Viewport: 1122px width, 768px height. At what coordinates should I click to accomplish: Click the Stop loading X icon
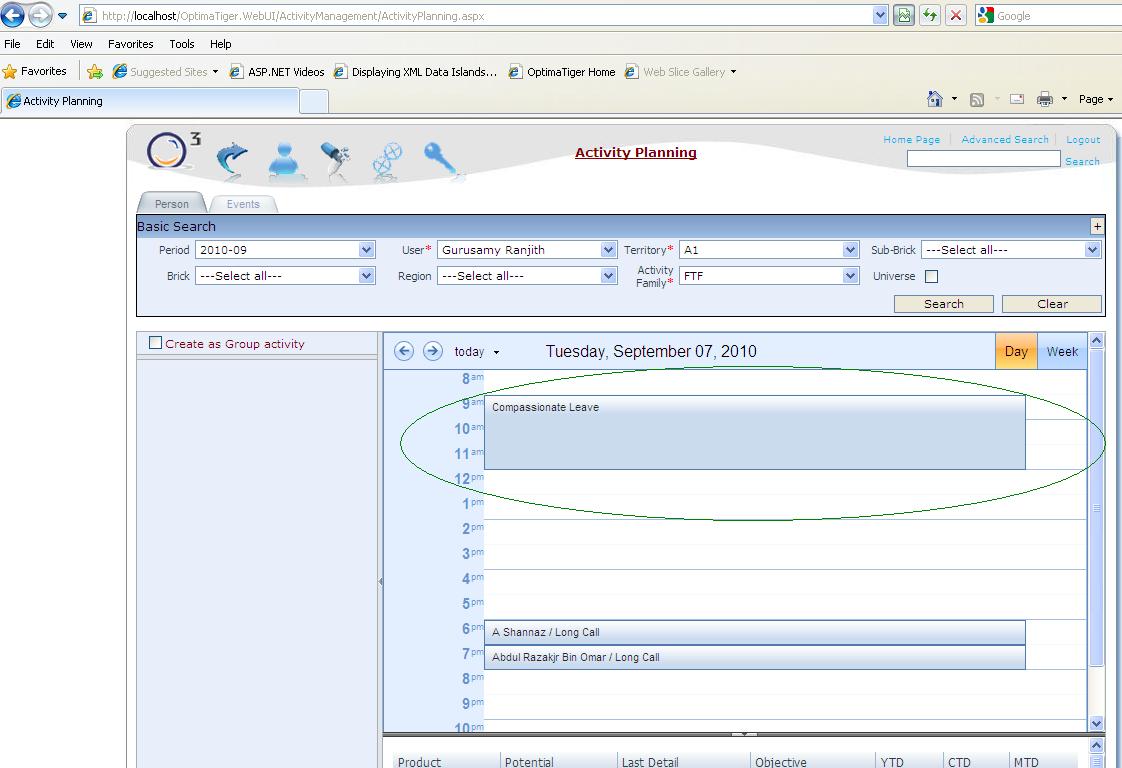coord(955,15)
